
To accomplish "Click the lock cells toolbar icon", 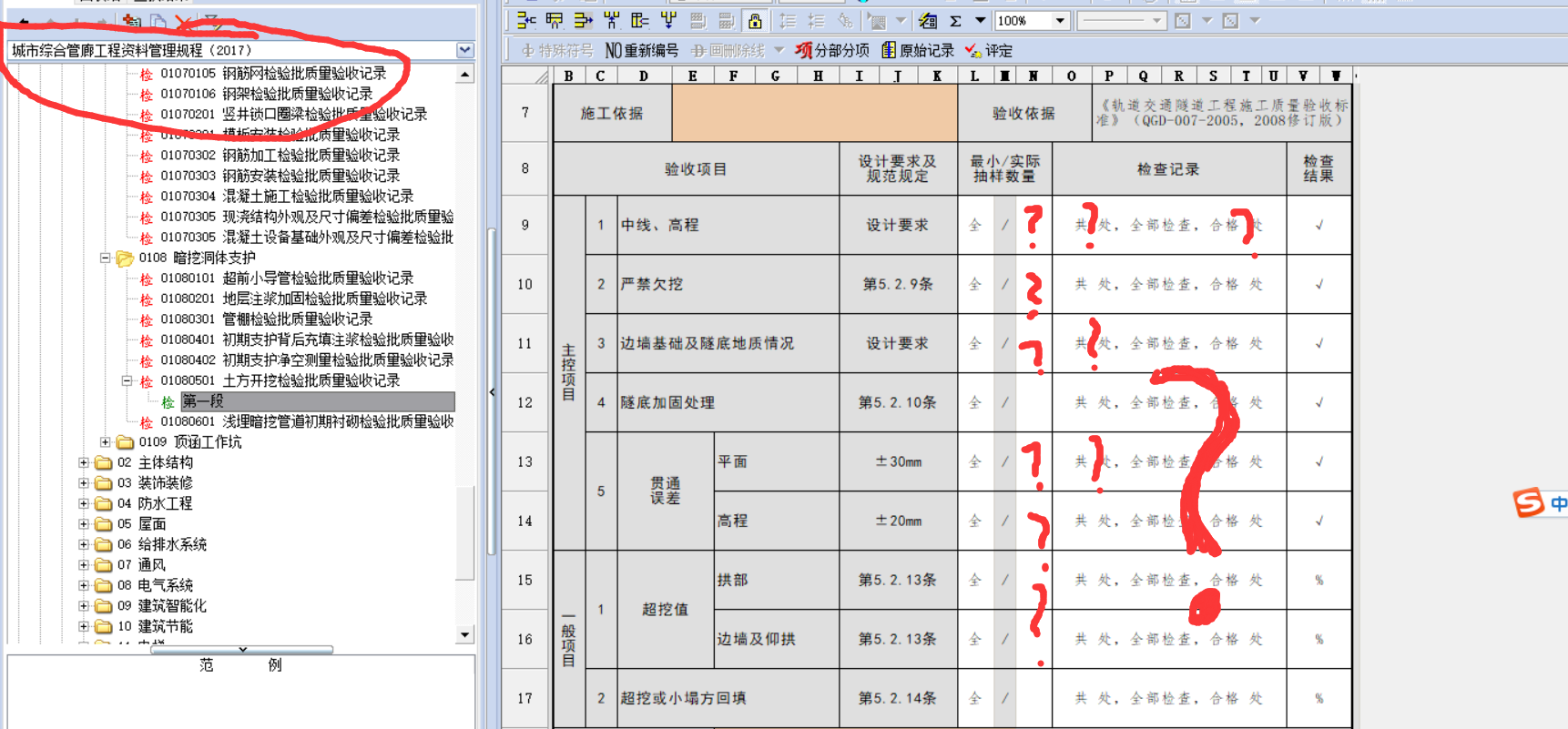I will coord(755,21).
